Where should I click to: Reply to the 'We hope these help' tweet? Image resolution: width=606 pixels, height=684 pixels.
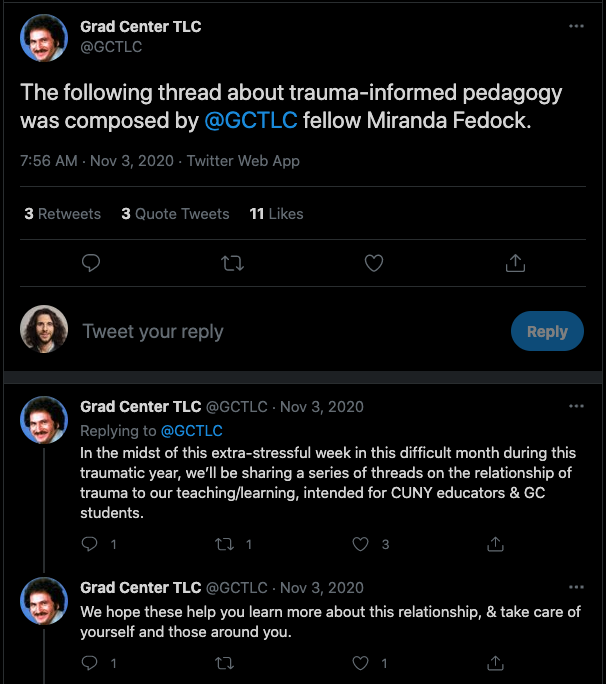click(x=90, y=663)
